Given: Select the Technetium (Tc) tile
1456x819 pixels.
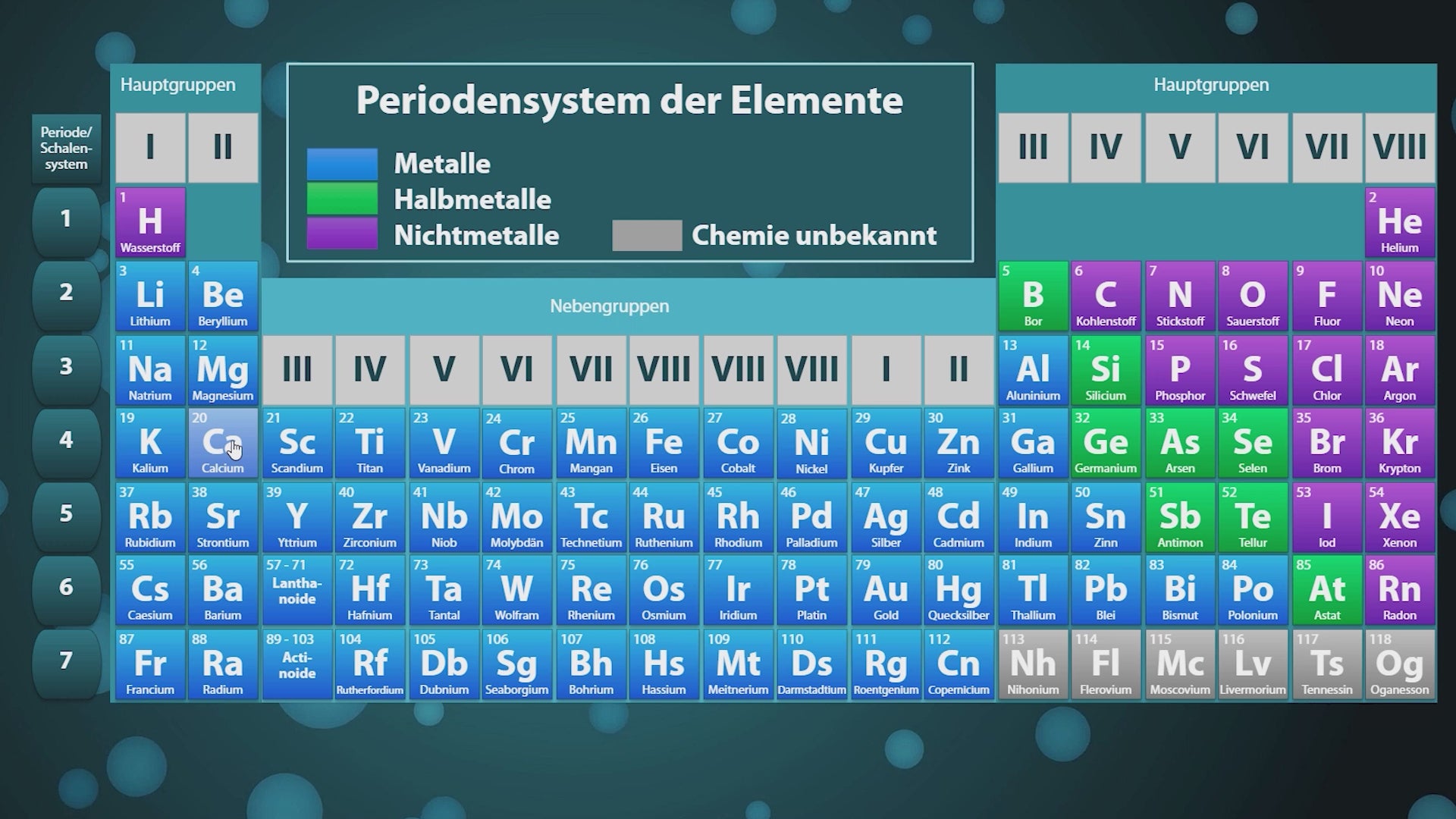Looking at the screenshot, I should click(591, 518).
